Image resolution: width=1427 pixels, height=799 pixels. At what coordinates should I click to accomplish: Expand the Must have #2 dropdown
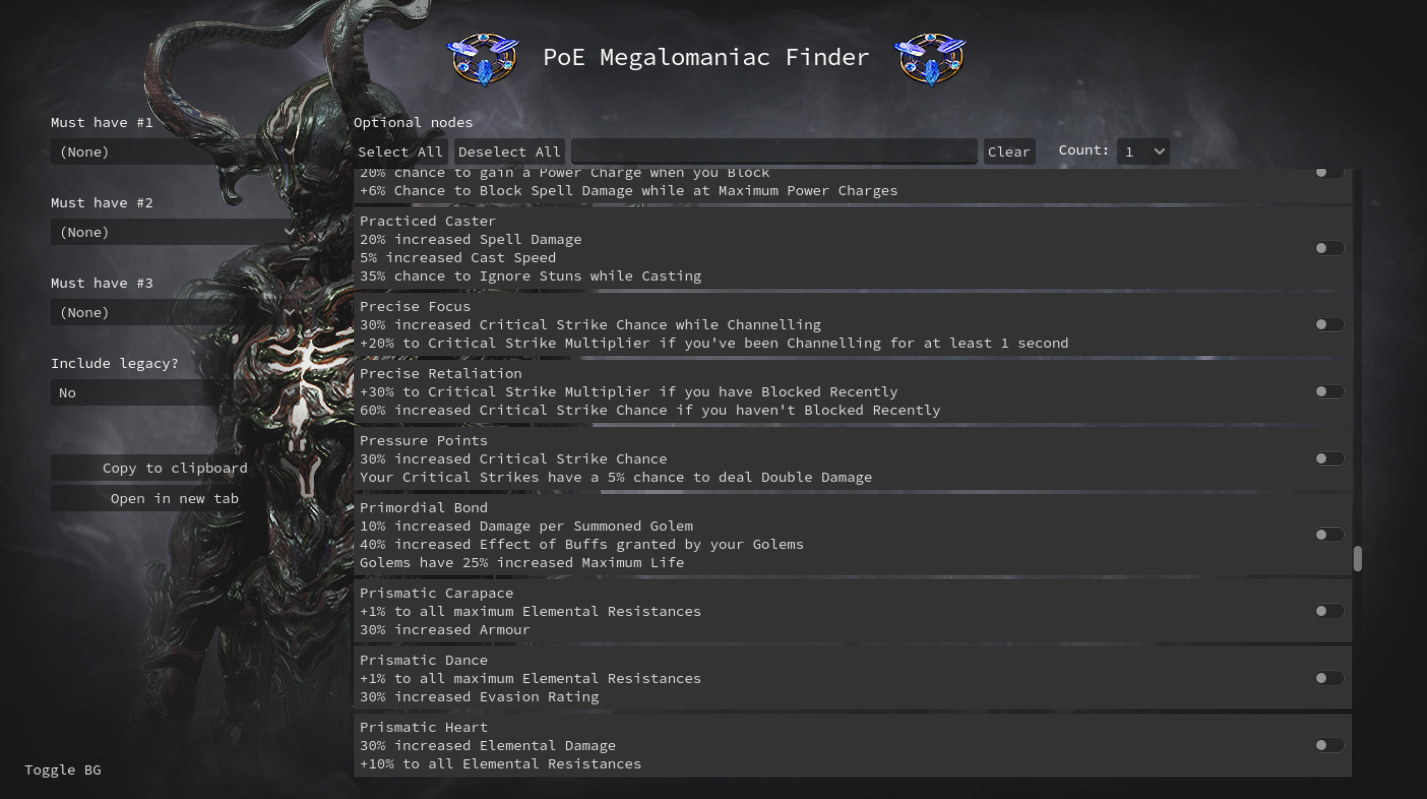(175, 232)
